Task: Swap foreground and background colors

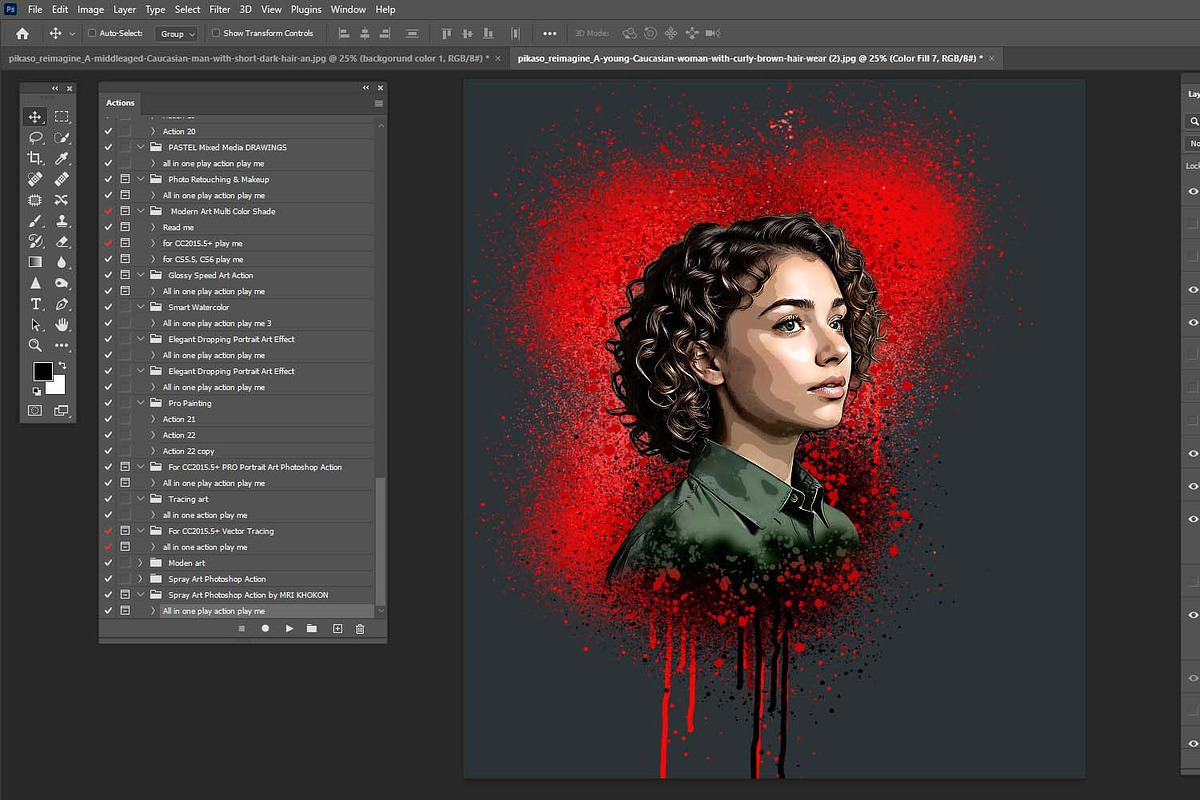Action: click(62, 367)
